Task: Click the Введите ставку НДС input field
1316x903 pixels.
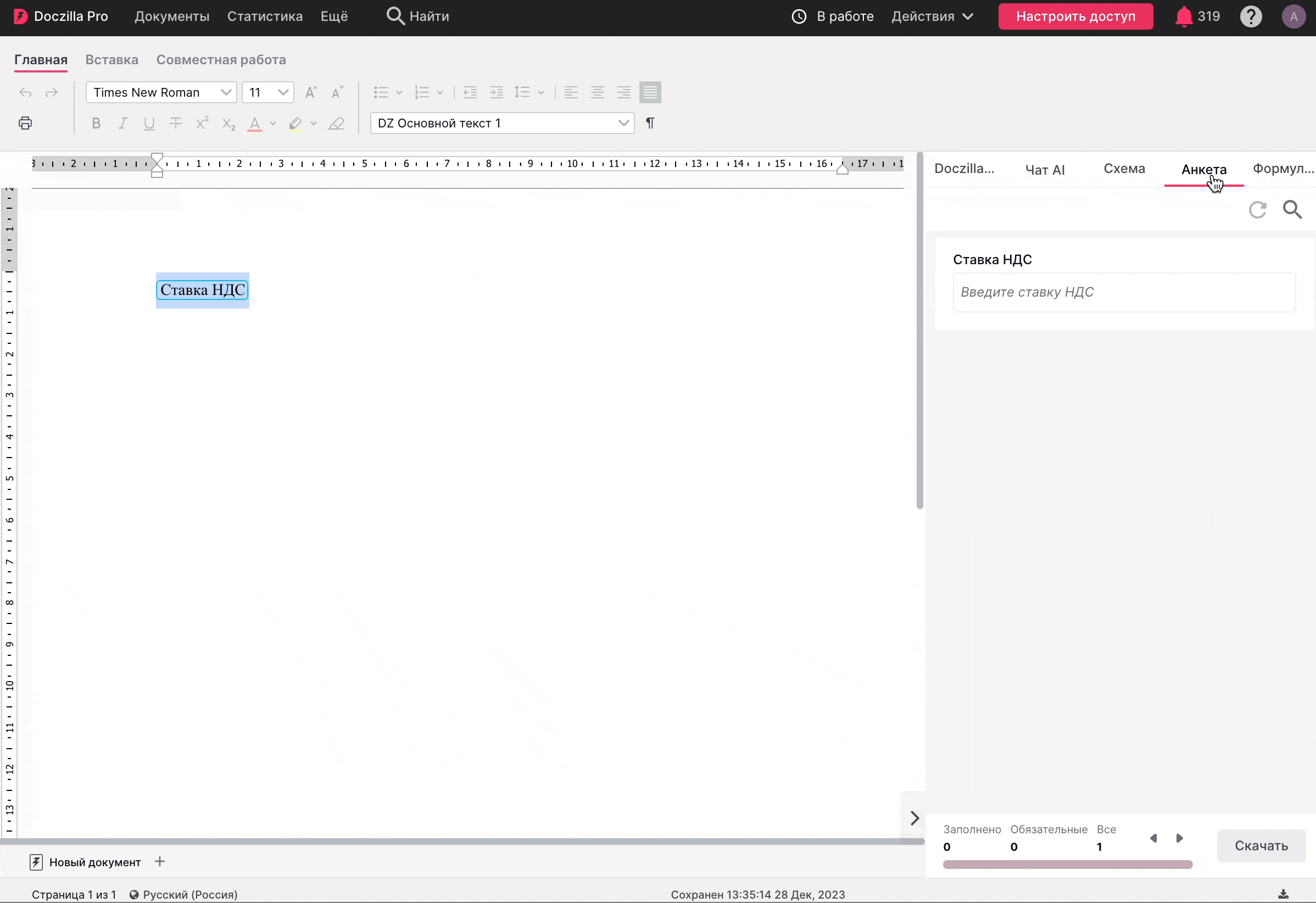Action: (1125, 292)
